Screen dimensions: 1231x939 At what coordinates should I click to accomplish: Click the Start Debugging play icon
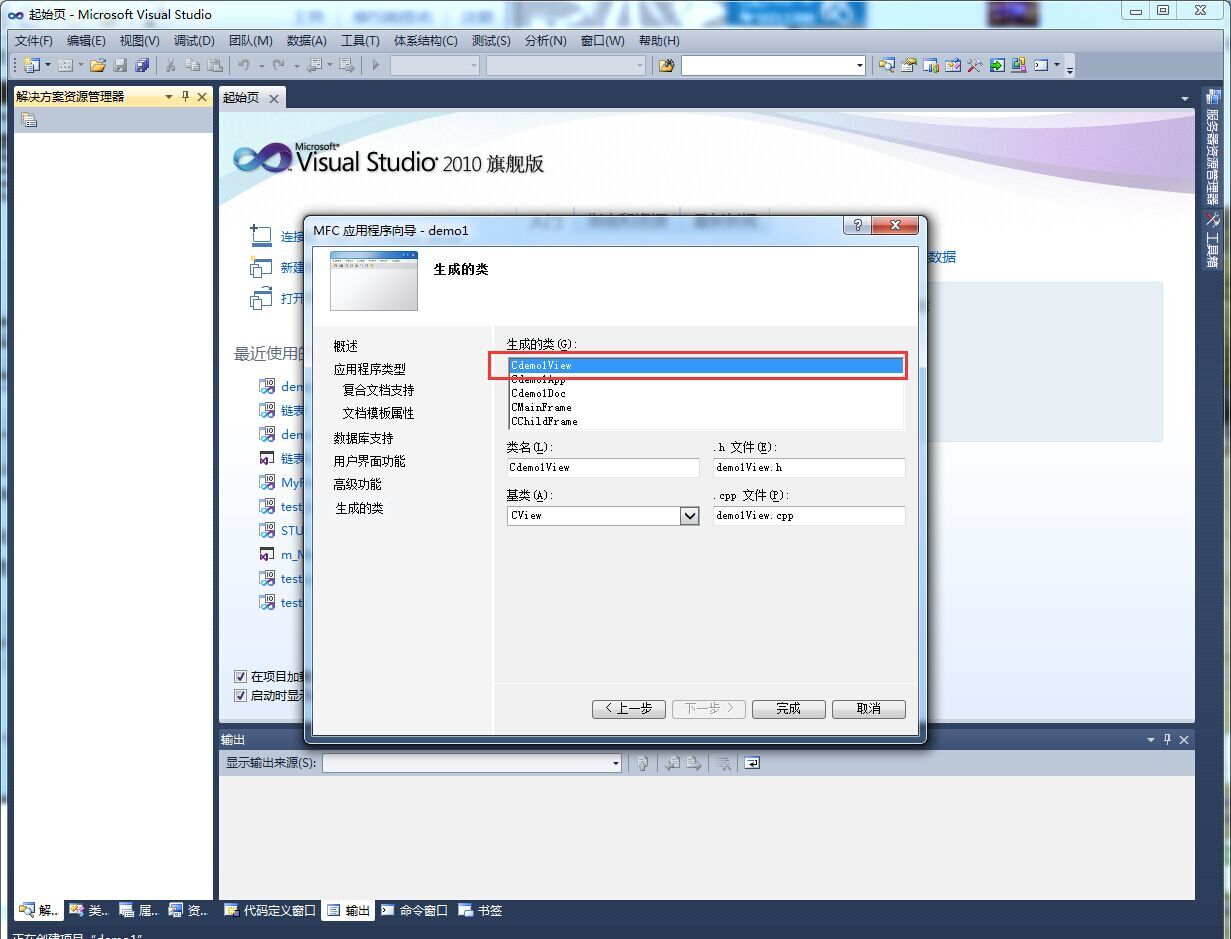point(376,65)
